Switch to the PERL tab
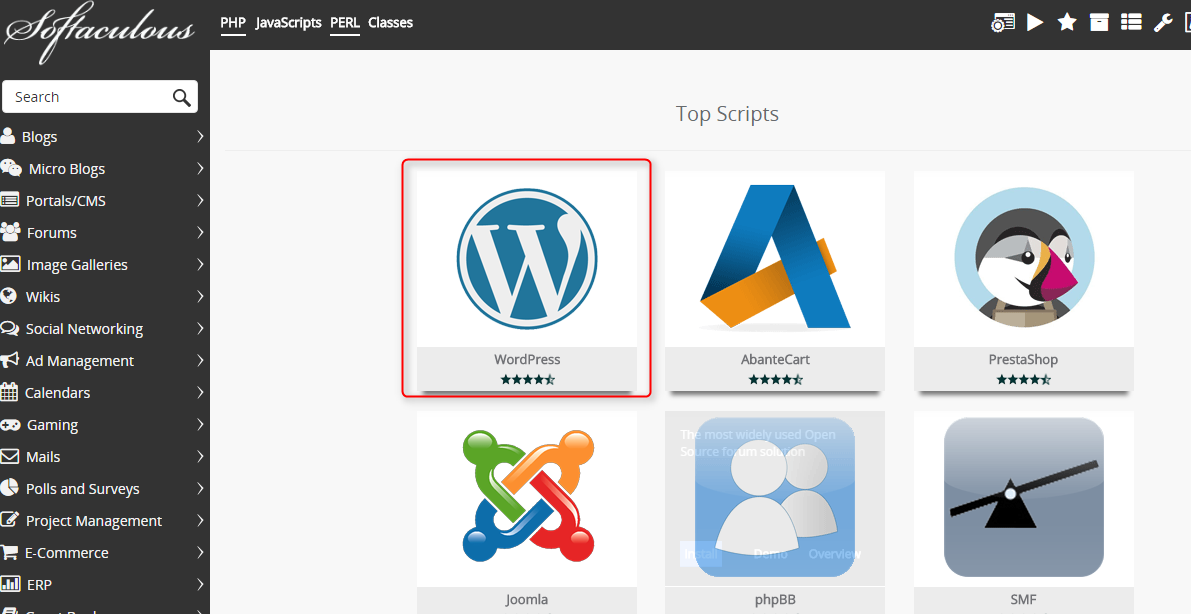Viewport: 1191px width, 614px height. click(345, 23)
